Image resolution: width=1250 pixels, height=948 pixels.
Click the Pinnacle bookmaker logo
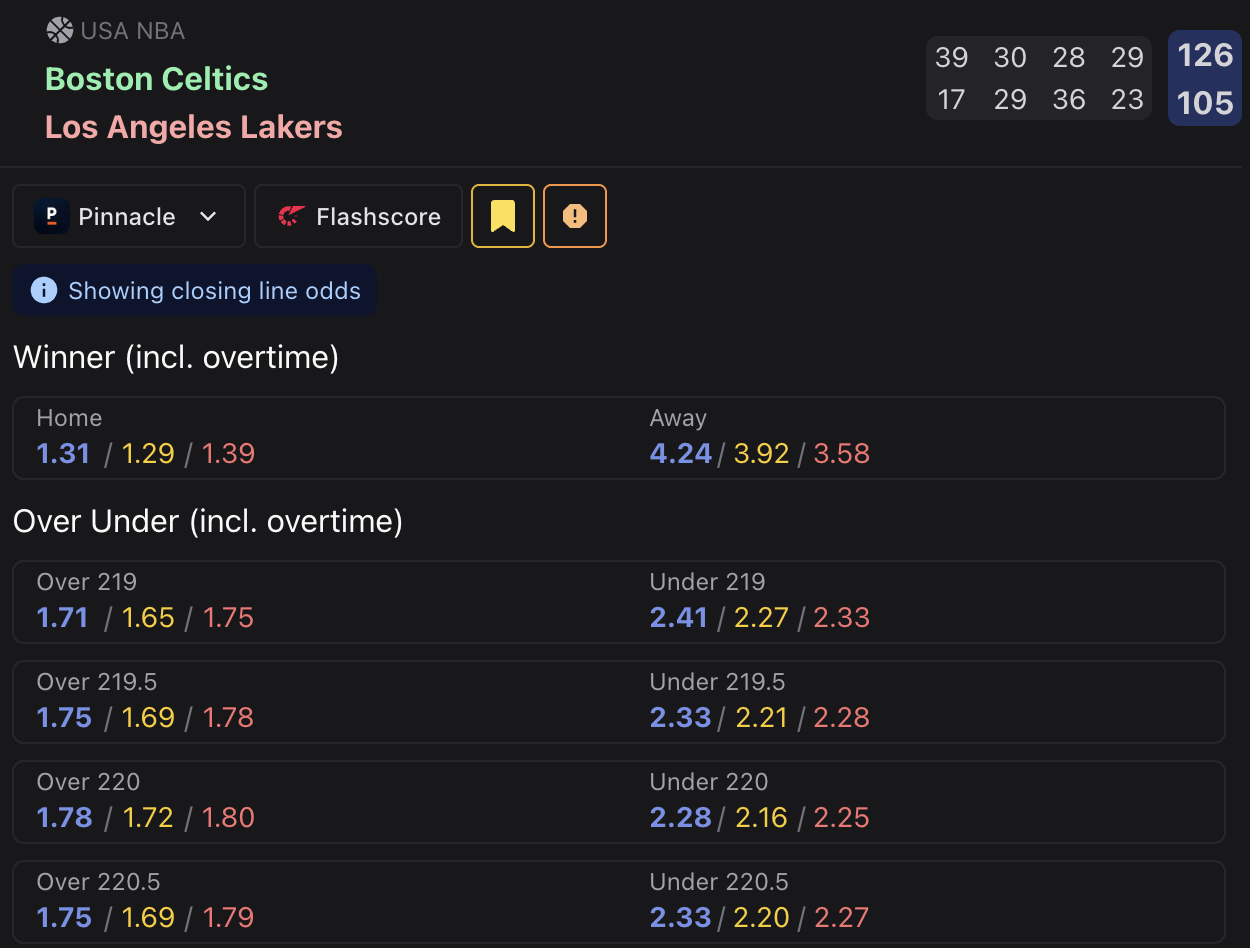tap(52, 216)
